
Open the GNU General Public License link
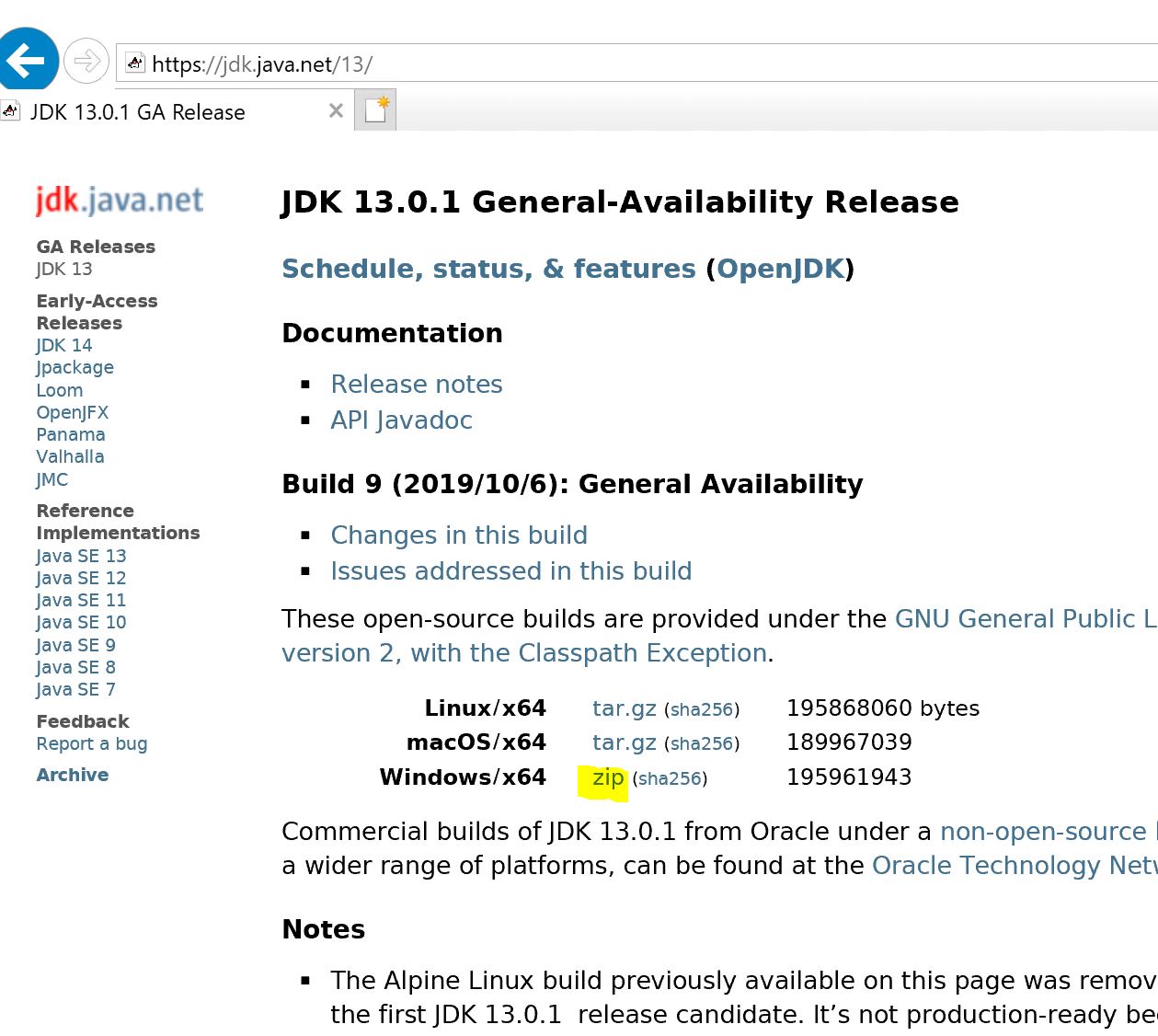[1026, 618]
